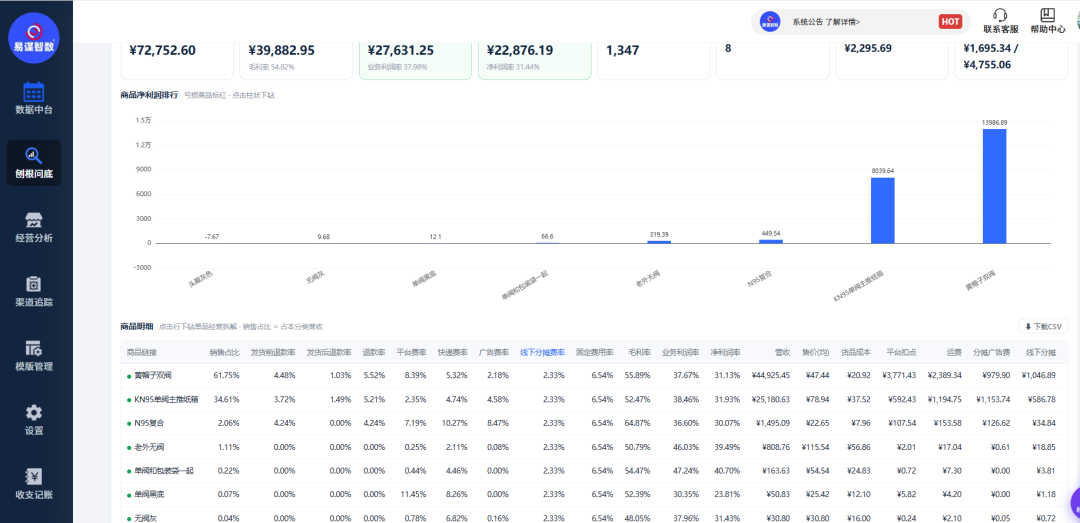1080x523 pixels.
Task: Click the KN95单阀主推纸箱 bar in chart
Action: (x=882, y=210)
